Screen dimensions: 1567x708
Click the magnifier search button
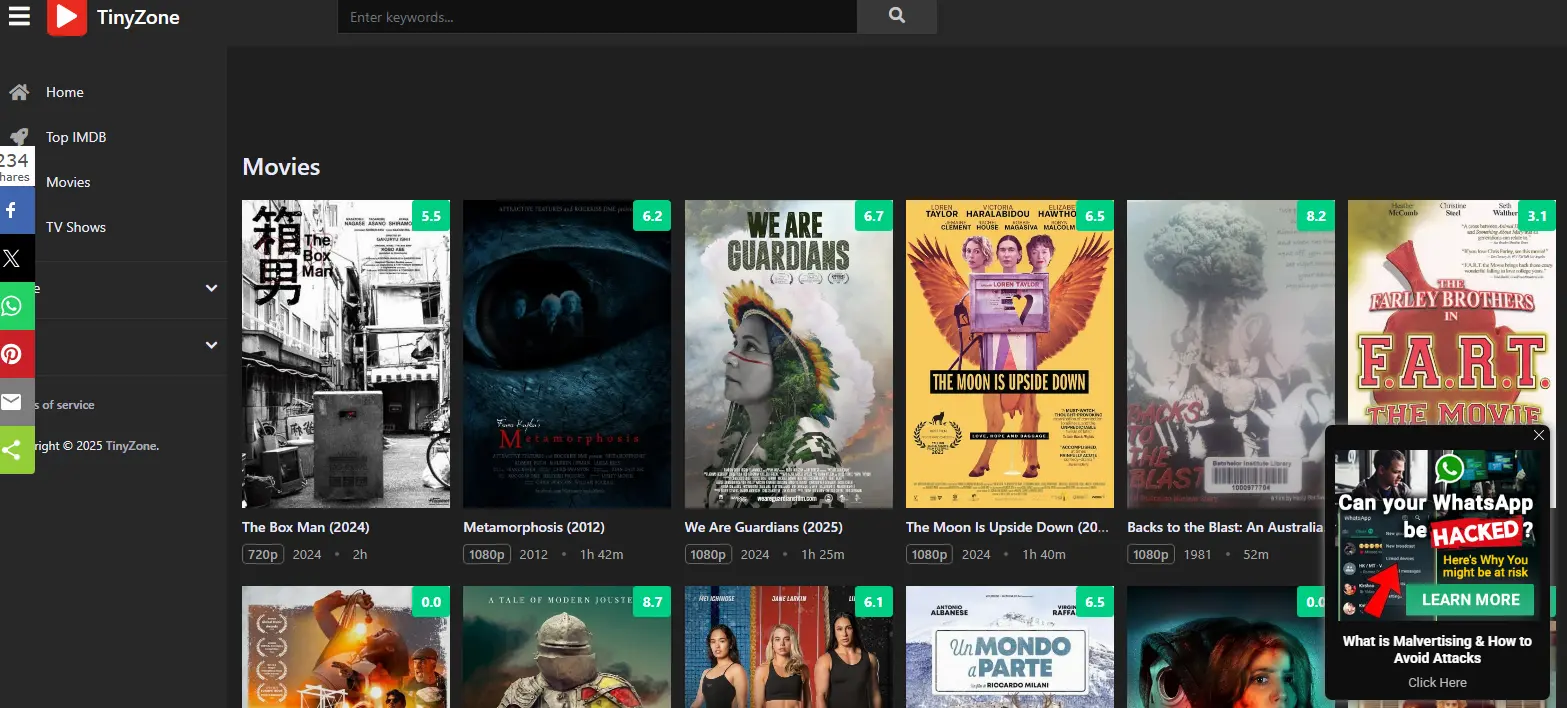click(x=897, y=16)
